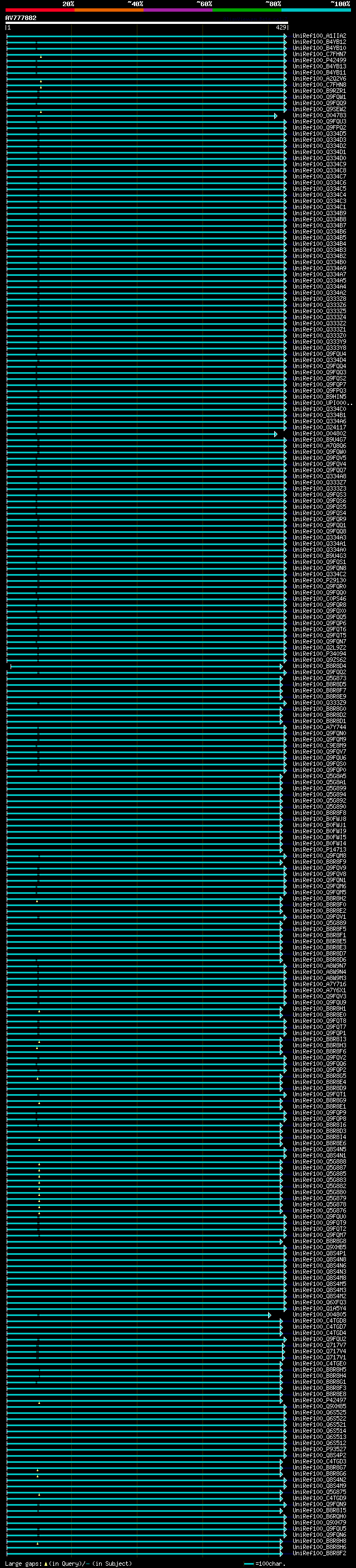Select the UniRef100_B8R8G0 label
The height and width of the screenshot is (1568, 356).
point(319,709)
